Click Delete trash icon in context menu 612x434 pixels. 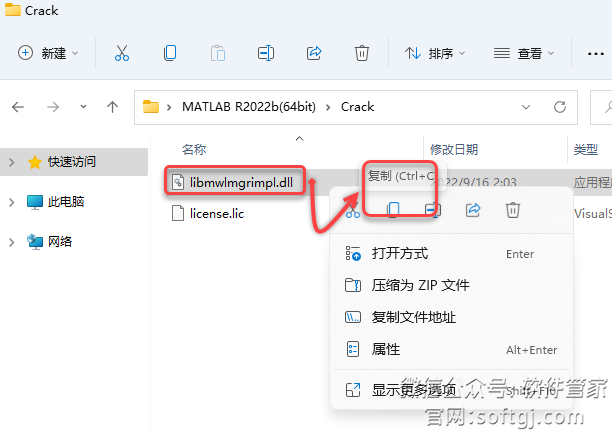pyautogui.click(x=513, y=210)
